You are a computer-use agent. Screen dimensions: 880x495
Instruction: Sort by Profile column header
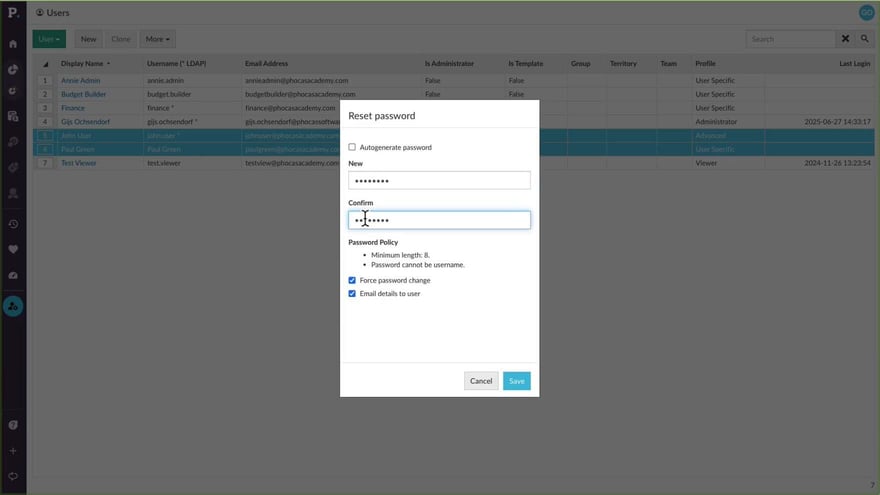click(x=705, y=63)
